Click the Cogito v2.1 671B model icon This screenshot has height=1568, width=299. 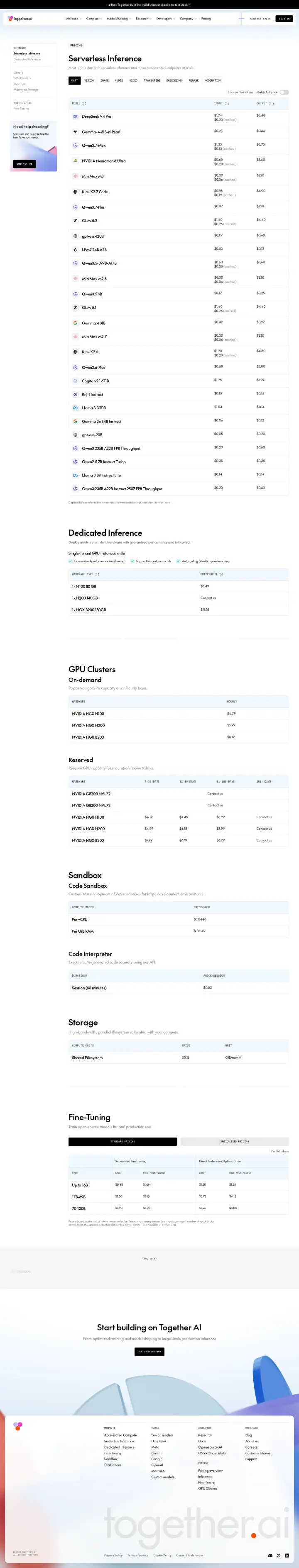click(76, 381)
